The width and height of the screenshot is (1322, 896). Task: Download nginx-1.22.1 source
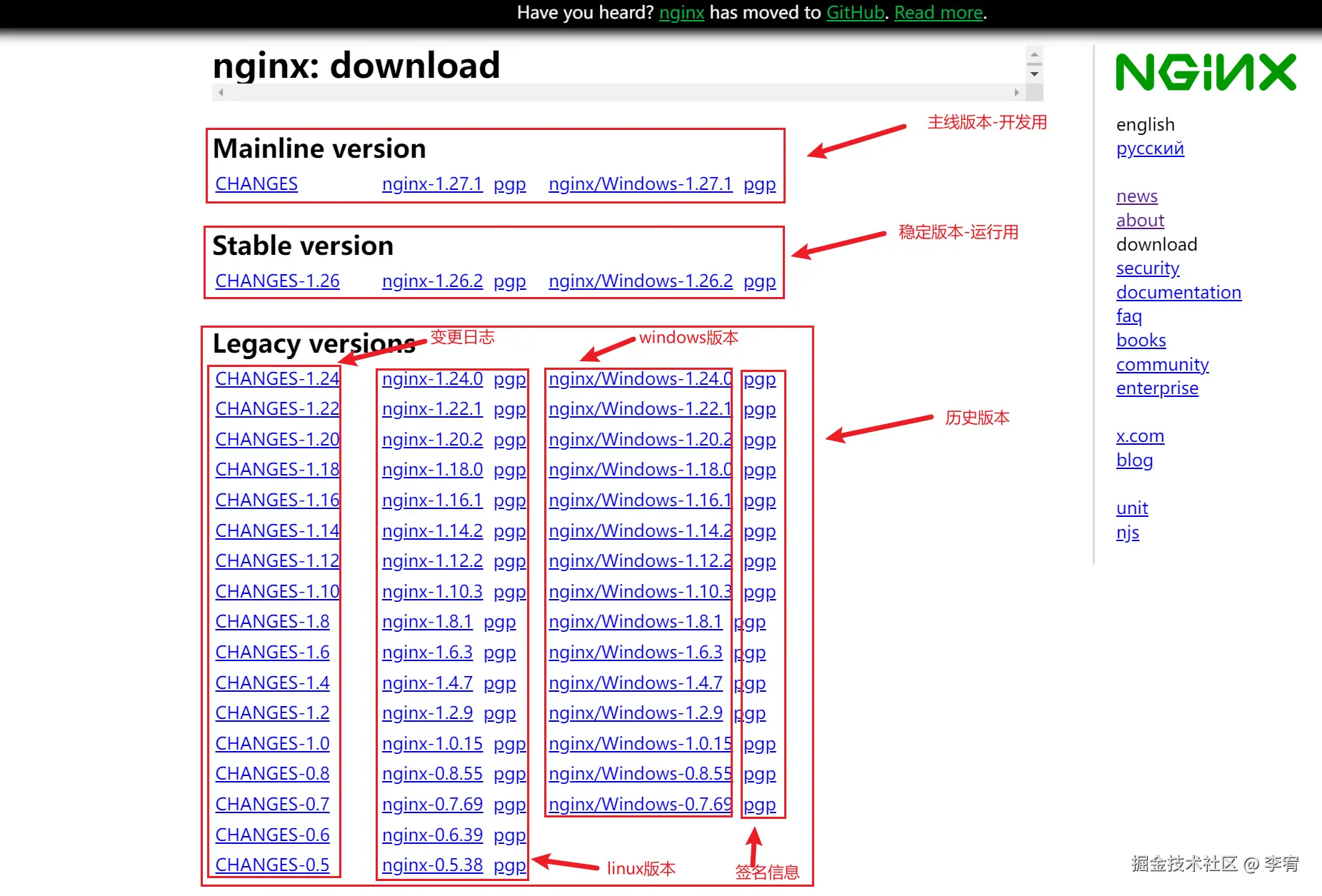pyautogui.click(x=432, y=409)
